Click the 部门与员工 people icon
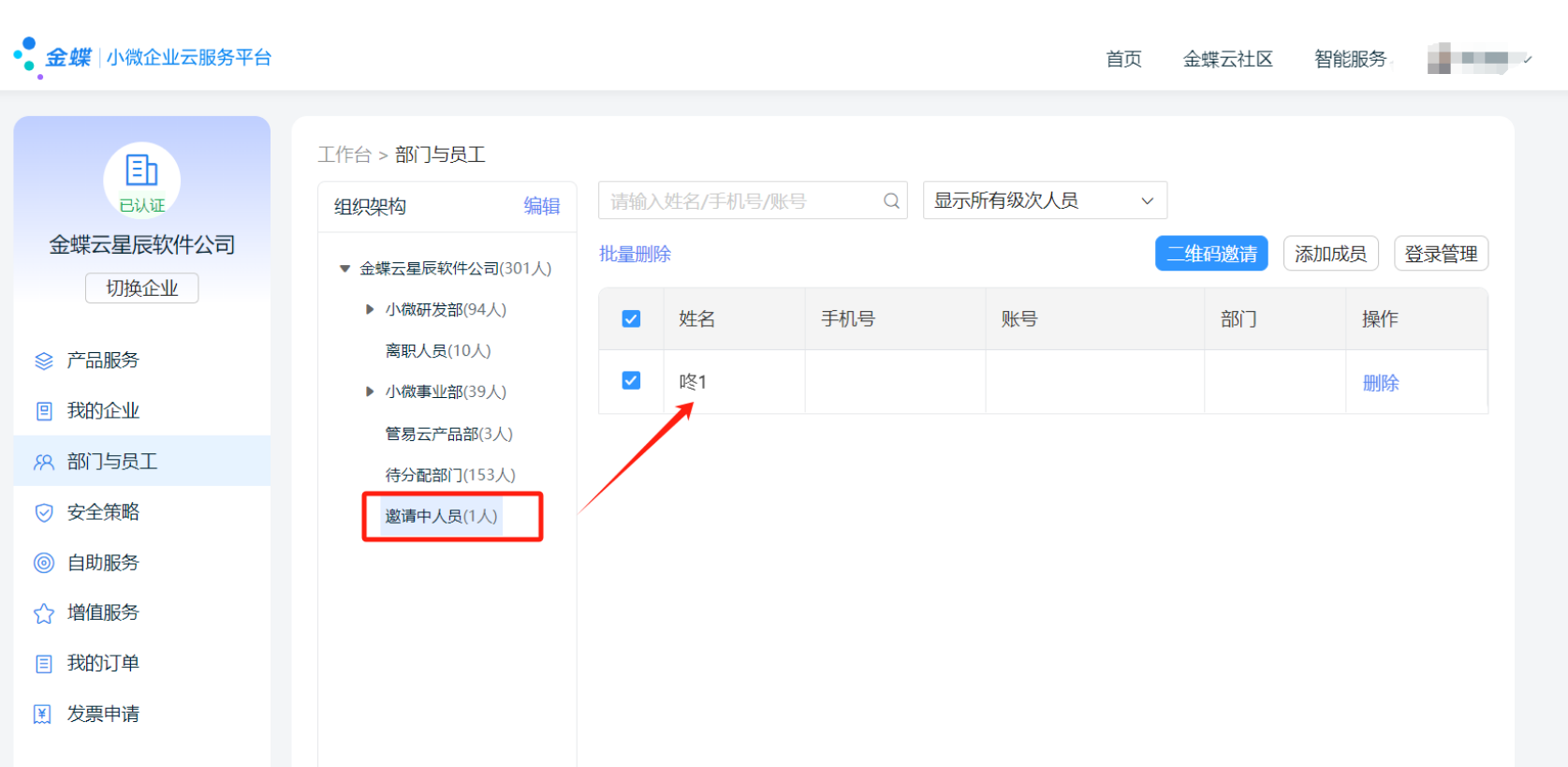Image resolution: width=1568 pixels, height=767 pixels. [x=44, y=462]
